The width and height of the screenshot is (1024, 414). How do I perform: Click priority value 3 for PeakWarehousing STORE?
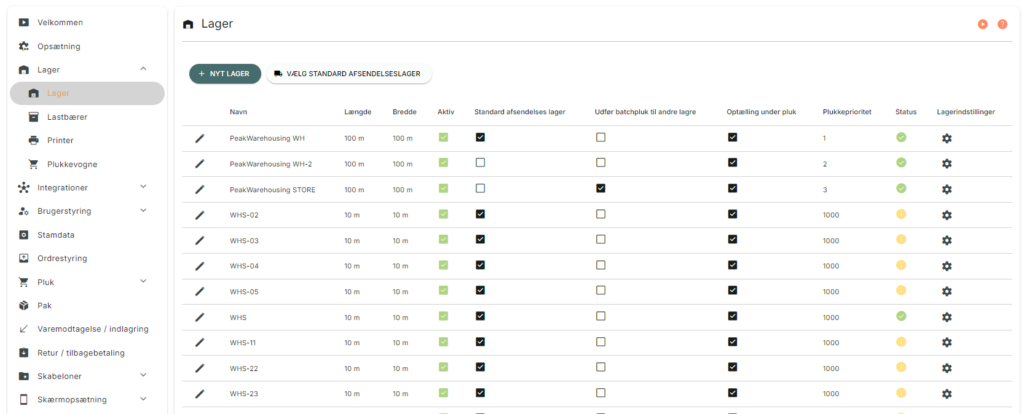click(825, 189)
